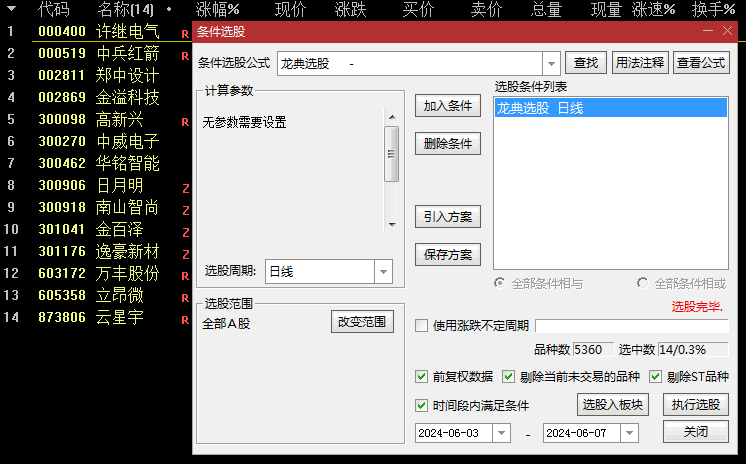Image resolution: width=746 pixels, height=464 pixels.
Task: Open the start date 2024-06-03 dropdown
Action: coord(501,433)
